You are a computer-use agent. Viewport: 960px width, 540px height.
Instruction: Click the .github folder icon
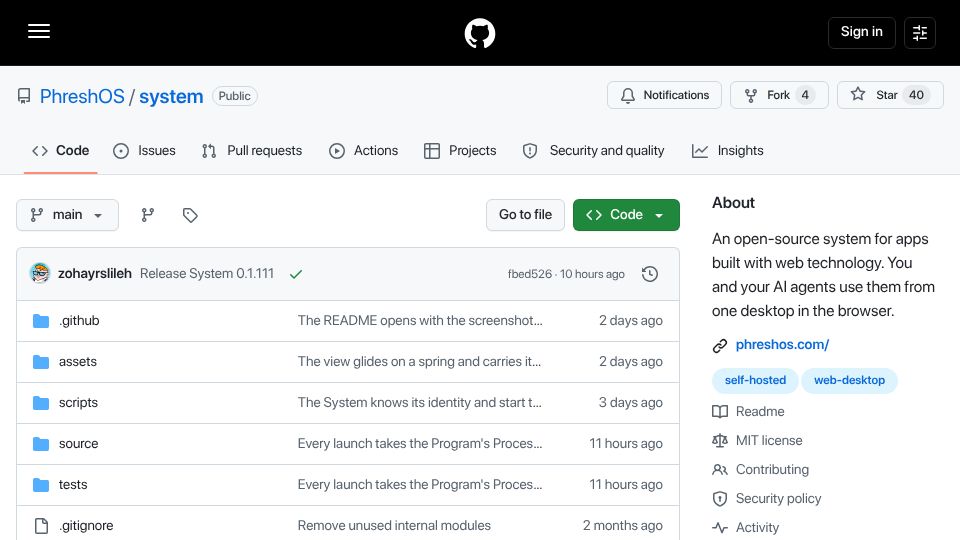coord(41,321)
